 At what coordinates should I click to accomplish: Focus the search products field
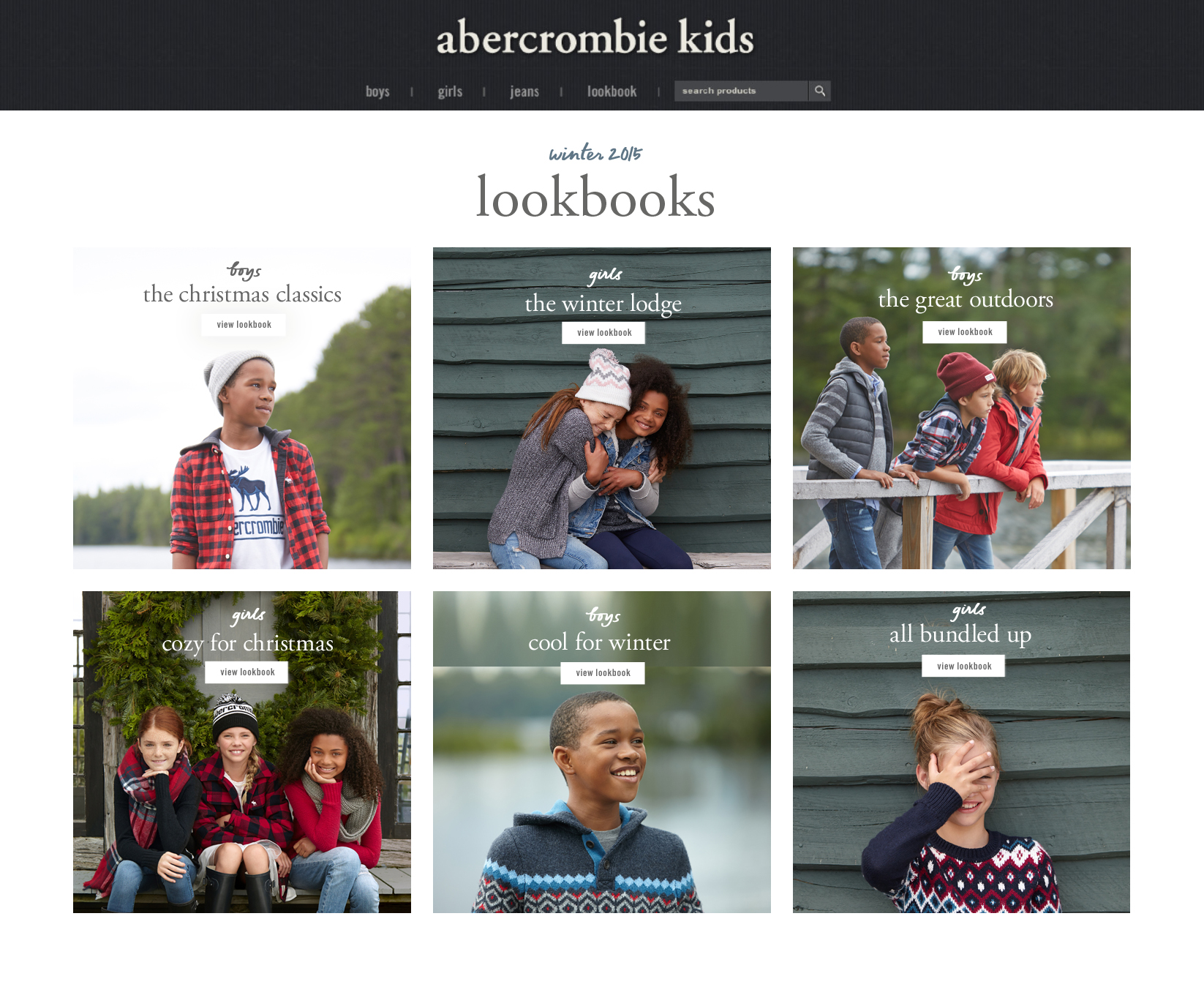741,91
